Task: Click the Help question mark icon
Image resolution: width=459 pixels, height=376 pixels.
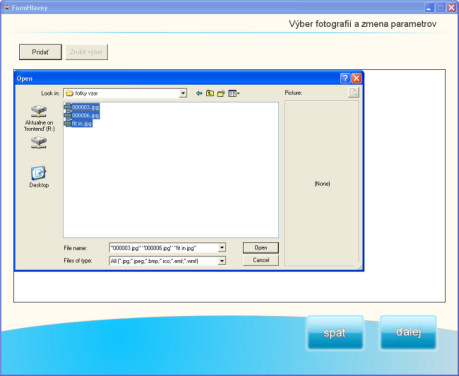Action: click(x=345, y=78)
